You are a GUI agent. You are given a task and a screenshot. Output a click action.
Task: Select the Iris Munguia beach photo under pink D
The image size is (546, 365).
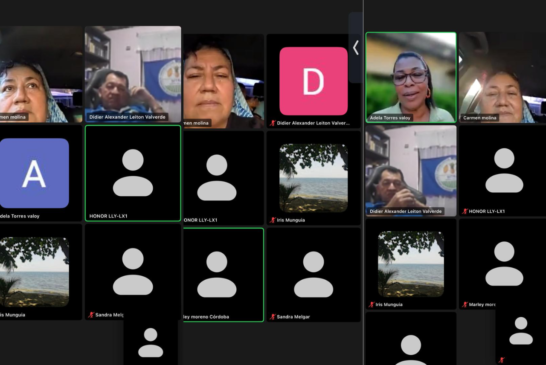[313, 178]
